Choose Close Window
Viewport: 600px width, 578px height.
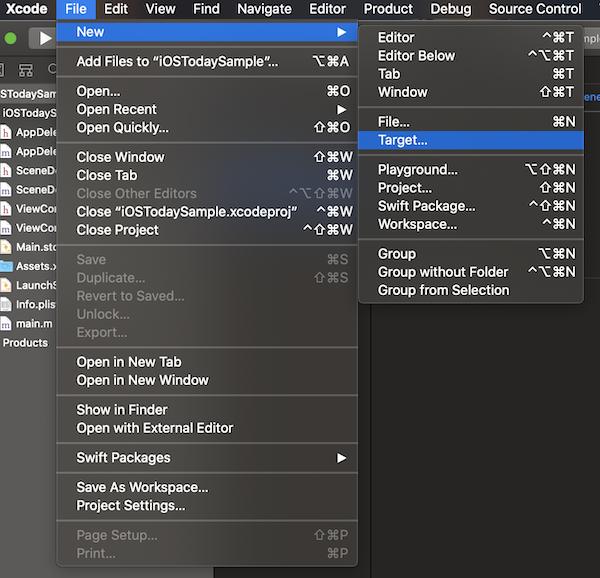pos(207,157)
